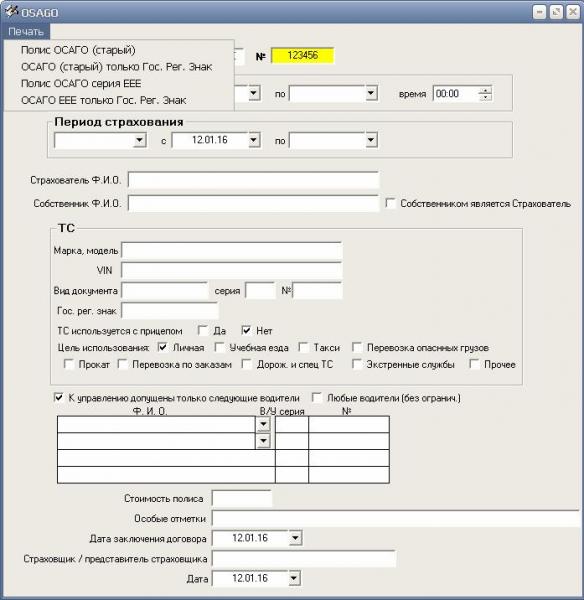The width and height of the screenshot is (584, 600).
Task: Click the Стоимость полиса field
Action: tap(242, 498)
